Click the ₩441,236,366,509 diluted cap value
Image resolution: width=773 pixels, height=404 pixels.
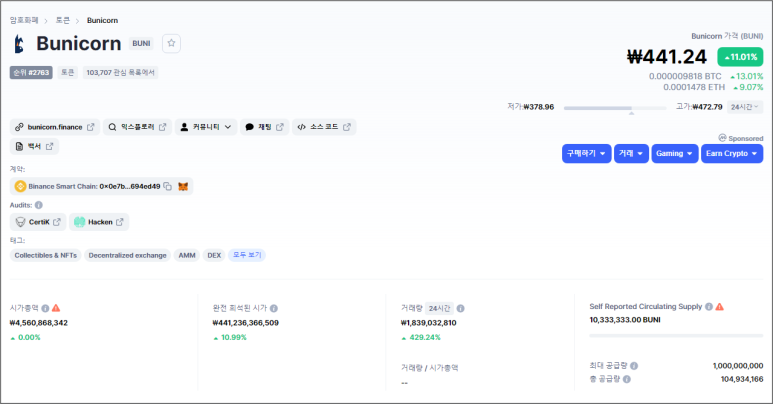pos(246,323)
